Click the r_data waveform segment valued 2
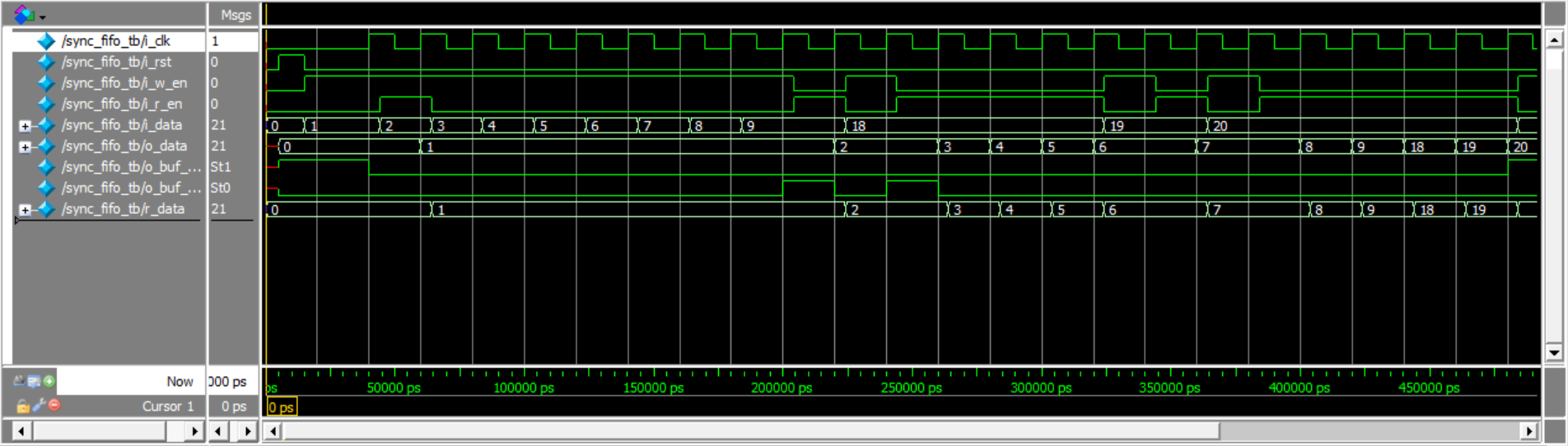 tap(897, 210)
